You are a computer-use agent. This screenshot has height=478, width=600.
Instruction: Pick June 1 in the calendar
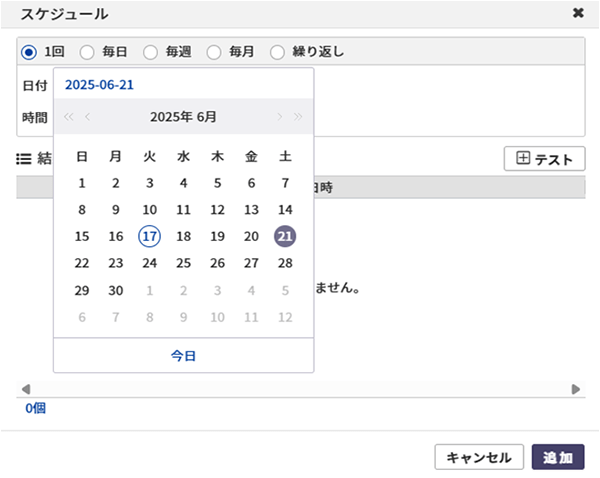(x=82, y=183)
